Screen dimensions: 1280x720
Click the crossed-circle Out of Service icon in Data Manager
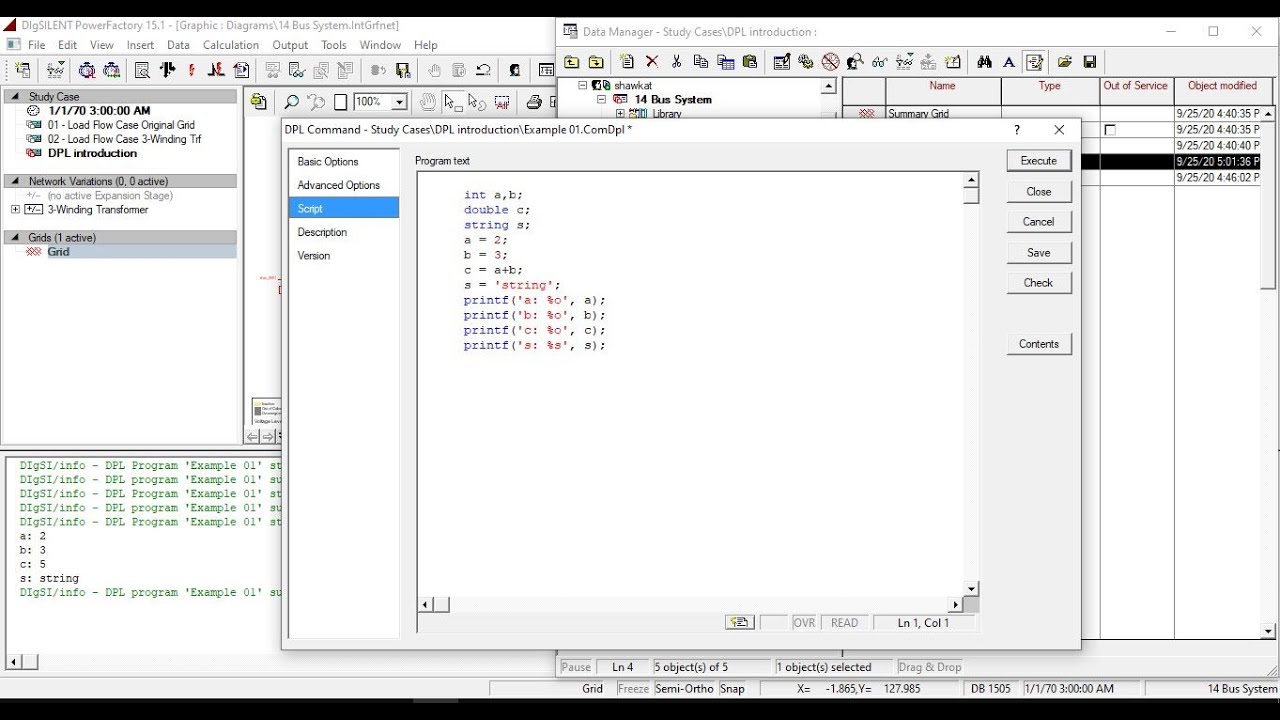[830, 62]
